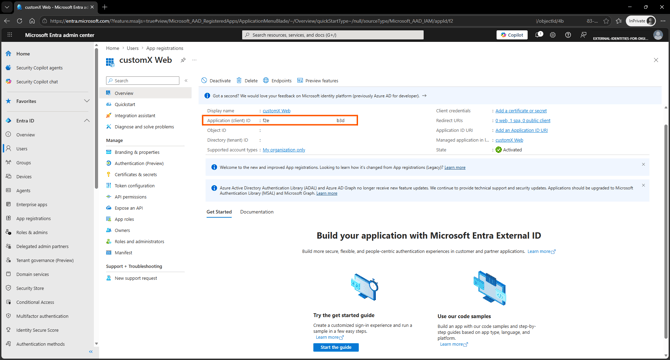Select Users in left navigation

click(x=21, y=149)
